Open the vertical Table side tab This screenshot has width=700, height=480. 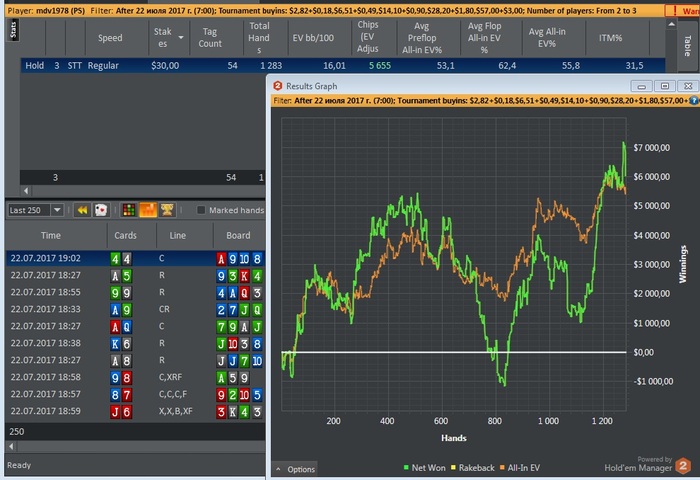688,45
